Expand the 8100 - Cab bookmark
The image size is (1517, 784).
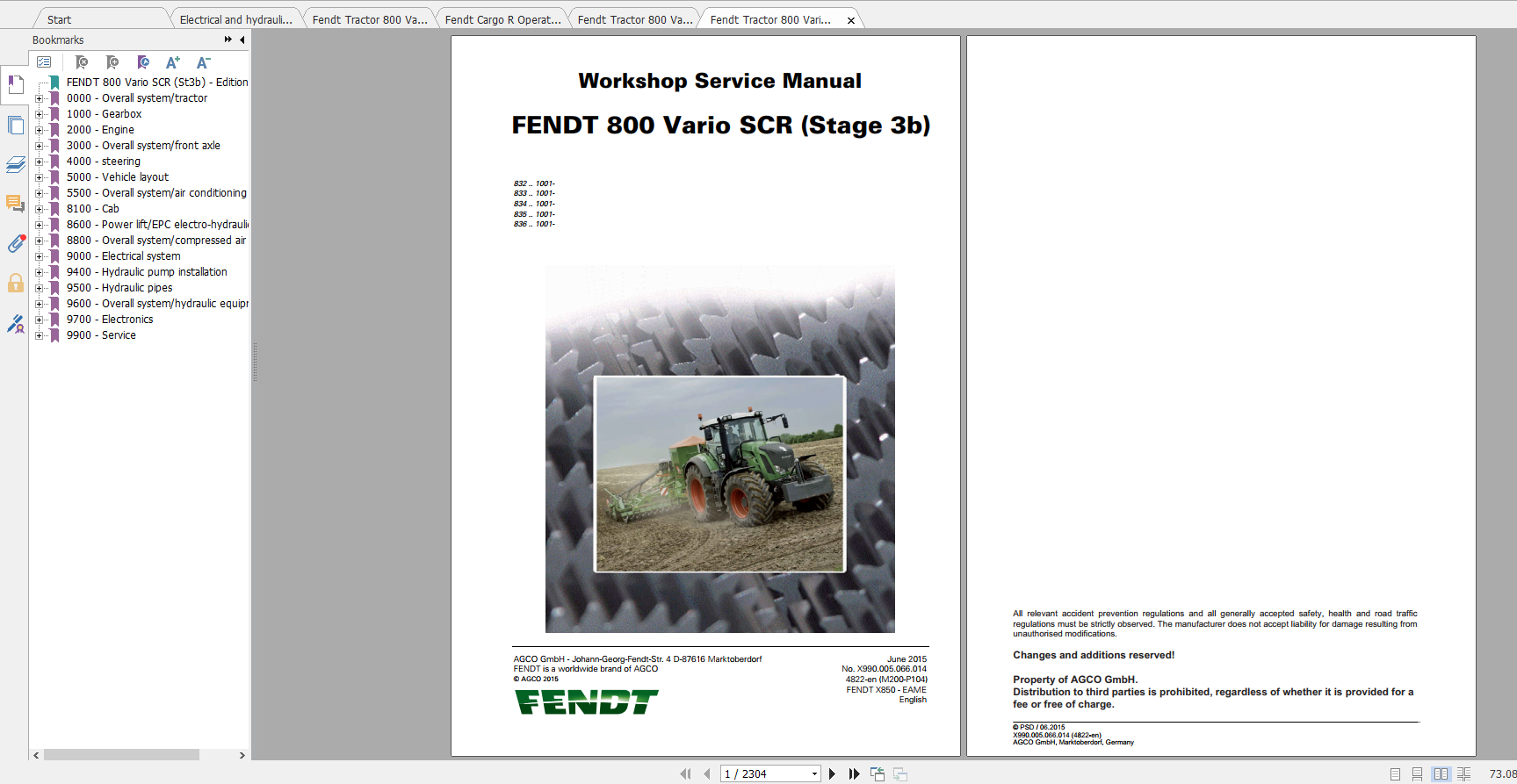click(40, 209)
